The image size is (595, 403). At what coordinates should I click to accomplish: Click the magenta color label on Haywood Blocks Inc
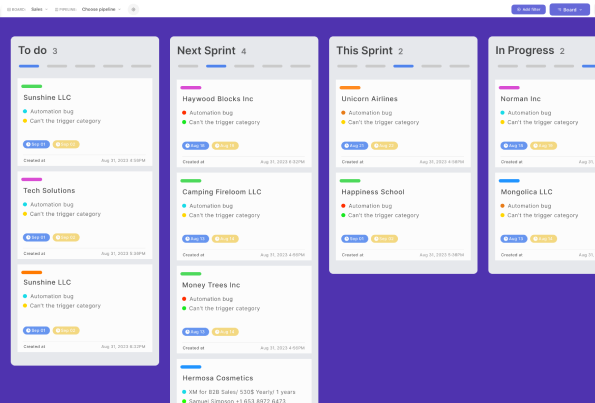[190, 88]
